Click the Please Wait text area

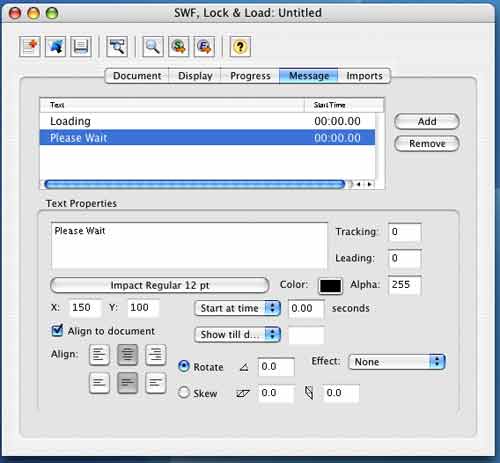189,246
